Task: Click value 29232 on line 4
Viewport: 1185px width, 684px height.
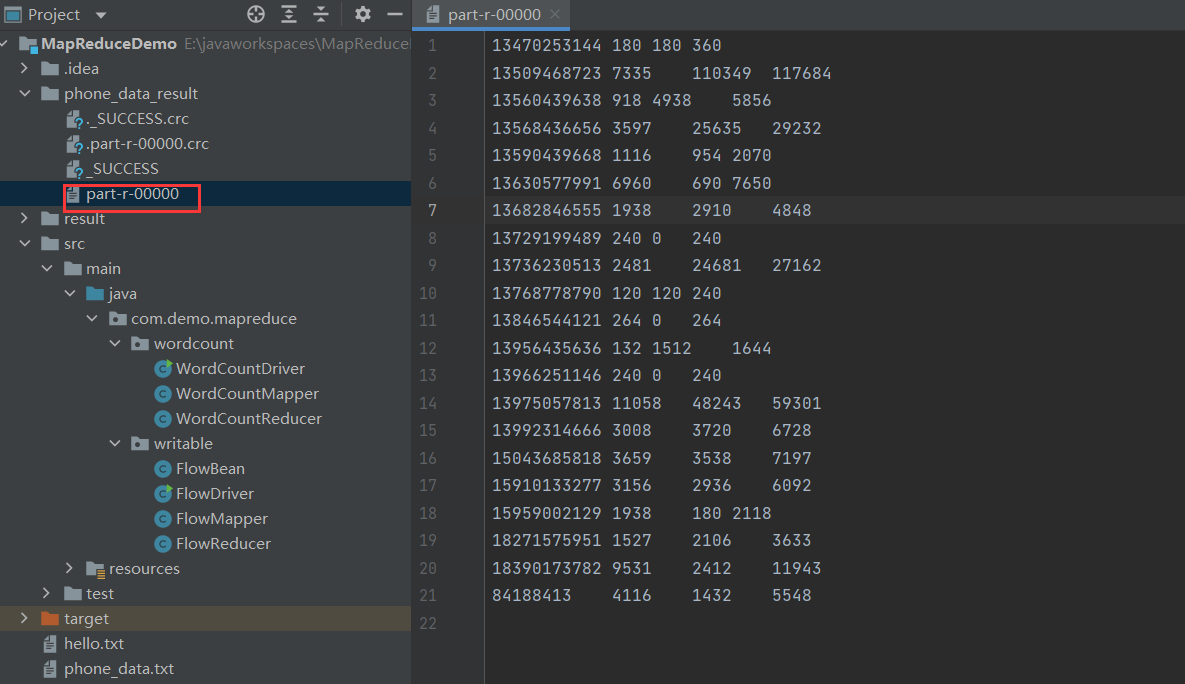Action: coord(797,128)
